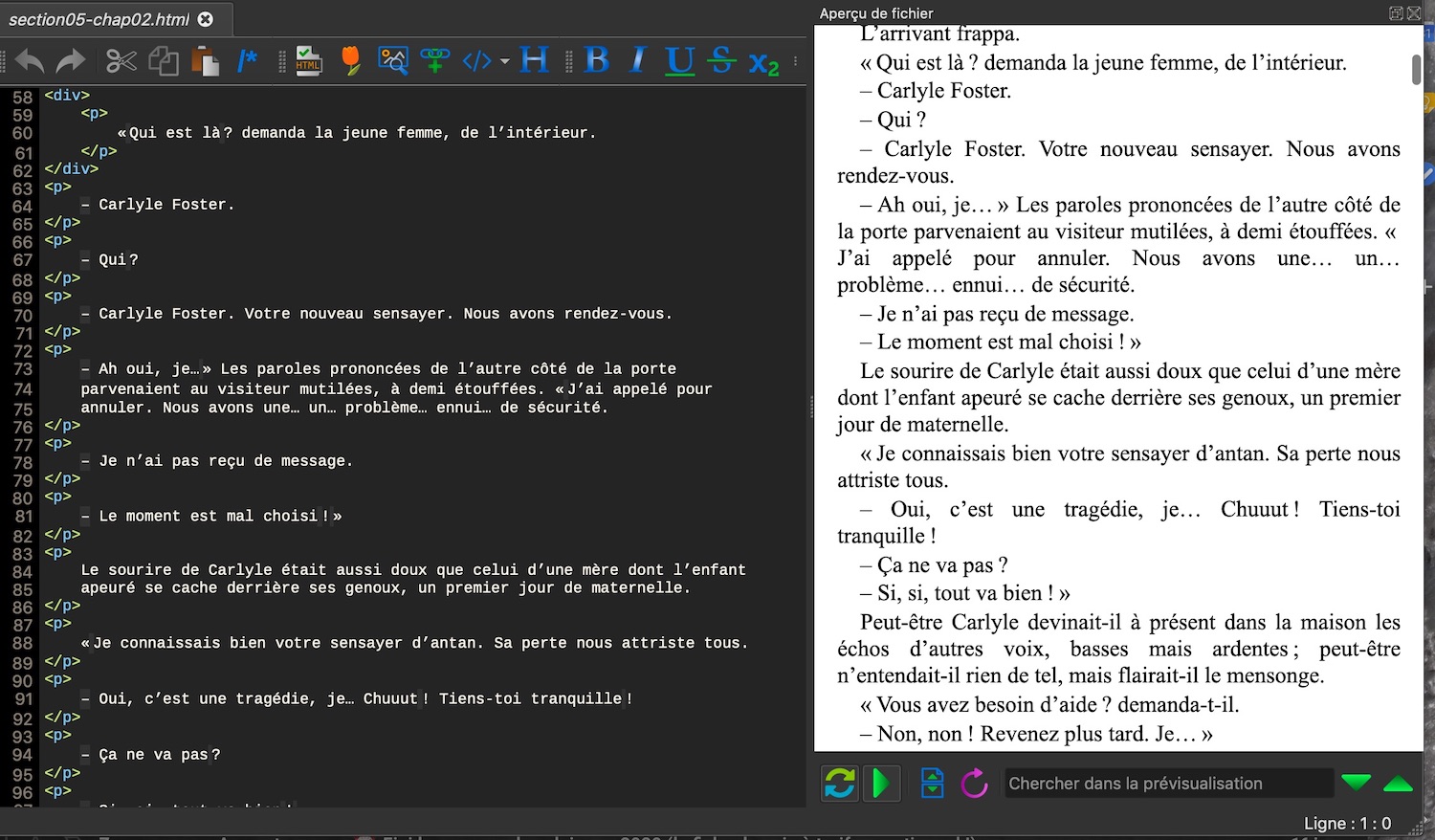
Task: Click the blue code tag </> icon
Action: coord(476,61)
